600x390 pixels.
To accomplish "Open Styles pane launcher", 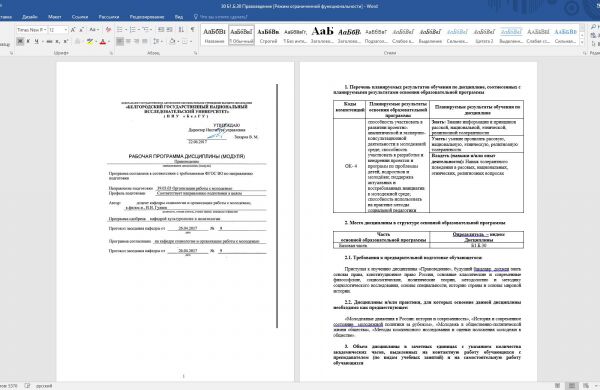I will (584, 53).
